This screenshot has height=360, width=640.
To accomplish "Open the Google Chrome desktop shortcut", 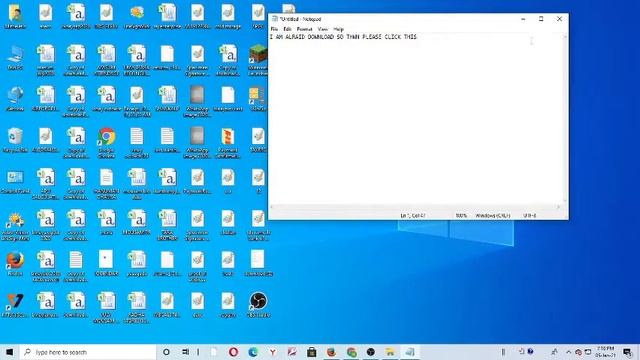I will pos(107,142).
